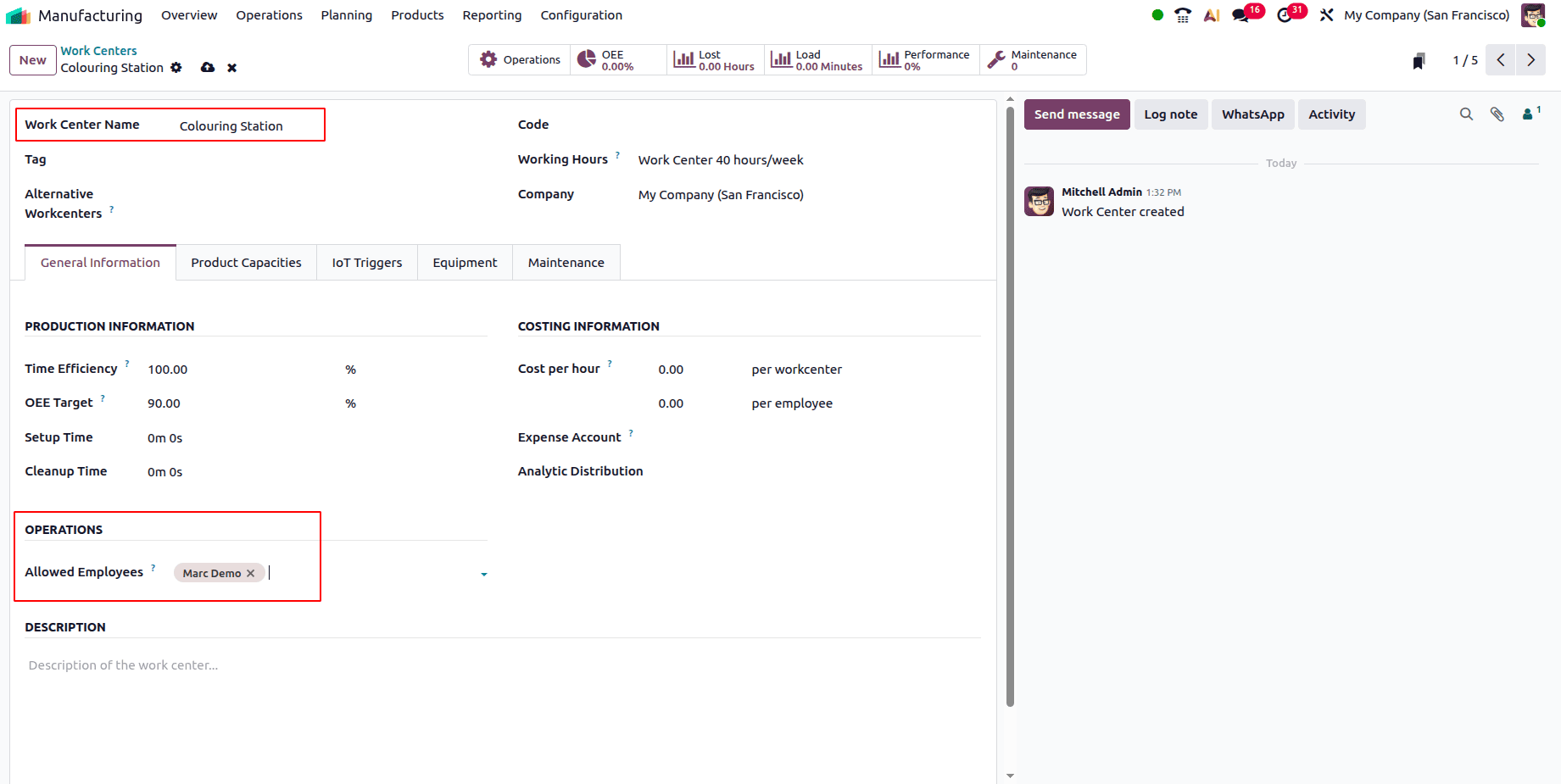Go to the next record arrow

coord(1530,60)
